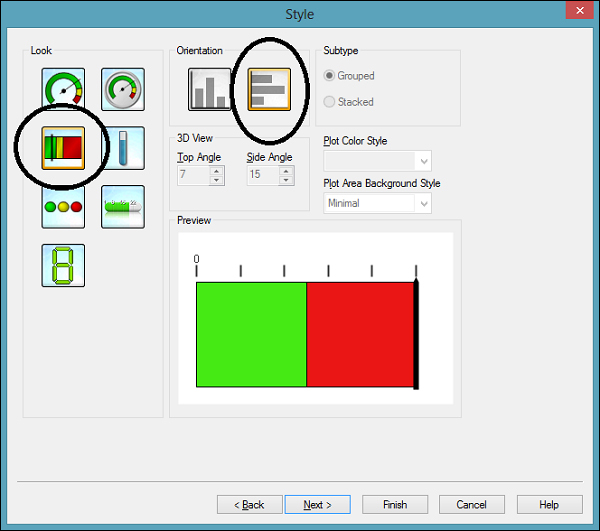
Task: Open Help for the Style dialog
Action: click(549, 505)
